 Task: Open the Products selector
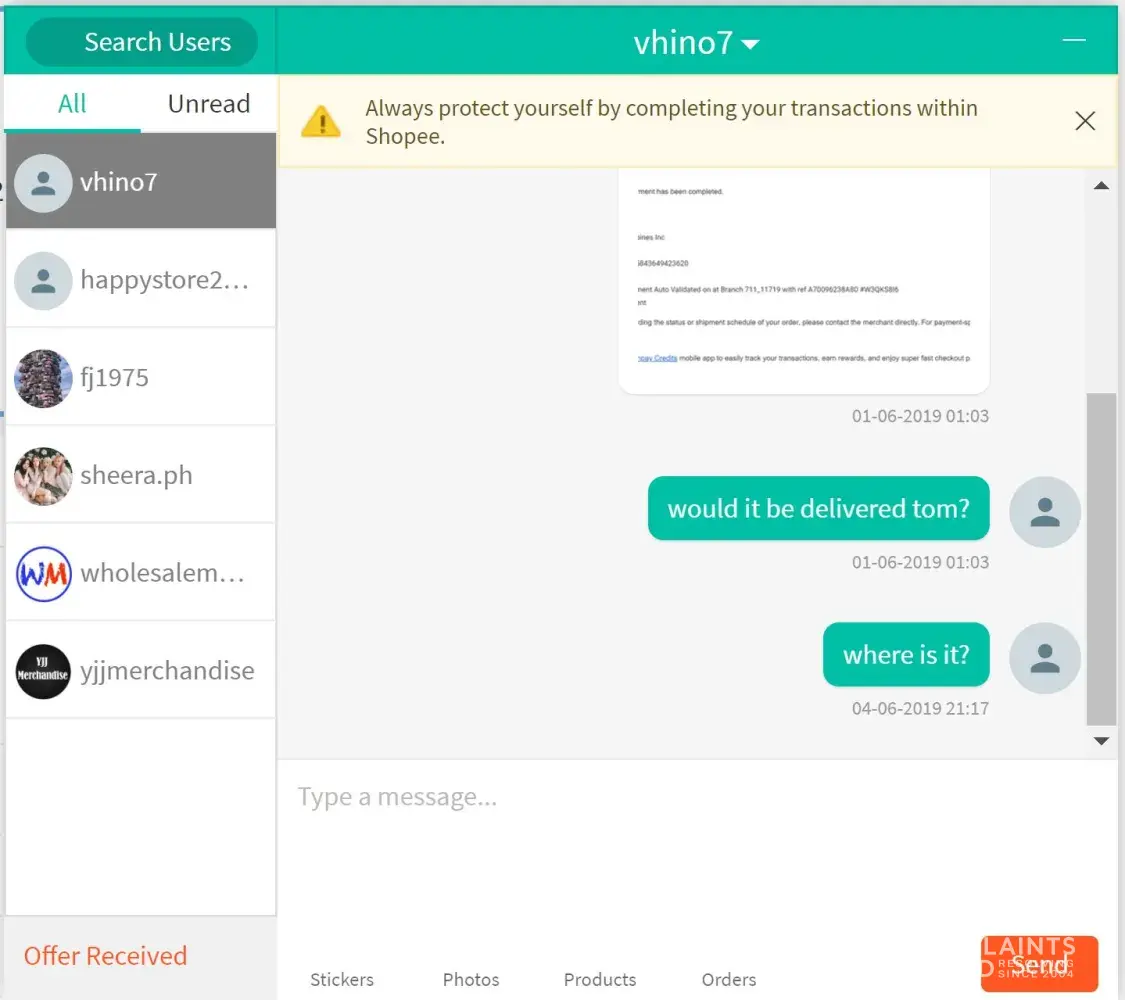[600, 979]
